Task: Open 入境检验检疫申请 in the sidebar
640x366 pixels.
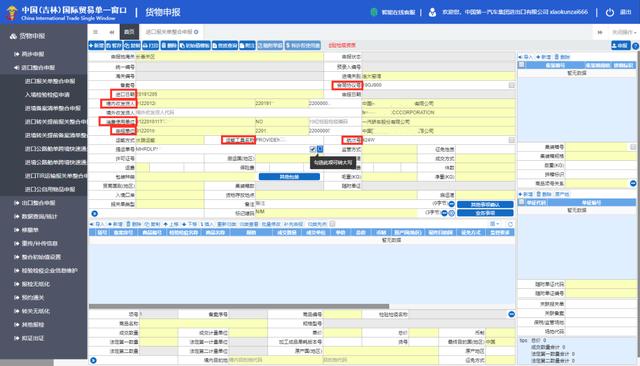Action: 47,95
